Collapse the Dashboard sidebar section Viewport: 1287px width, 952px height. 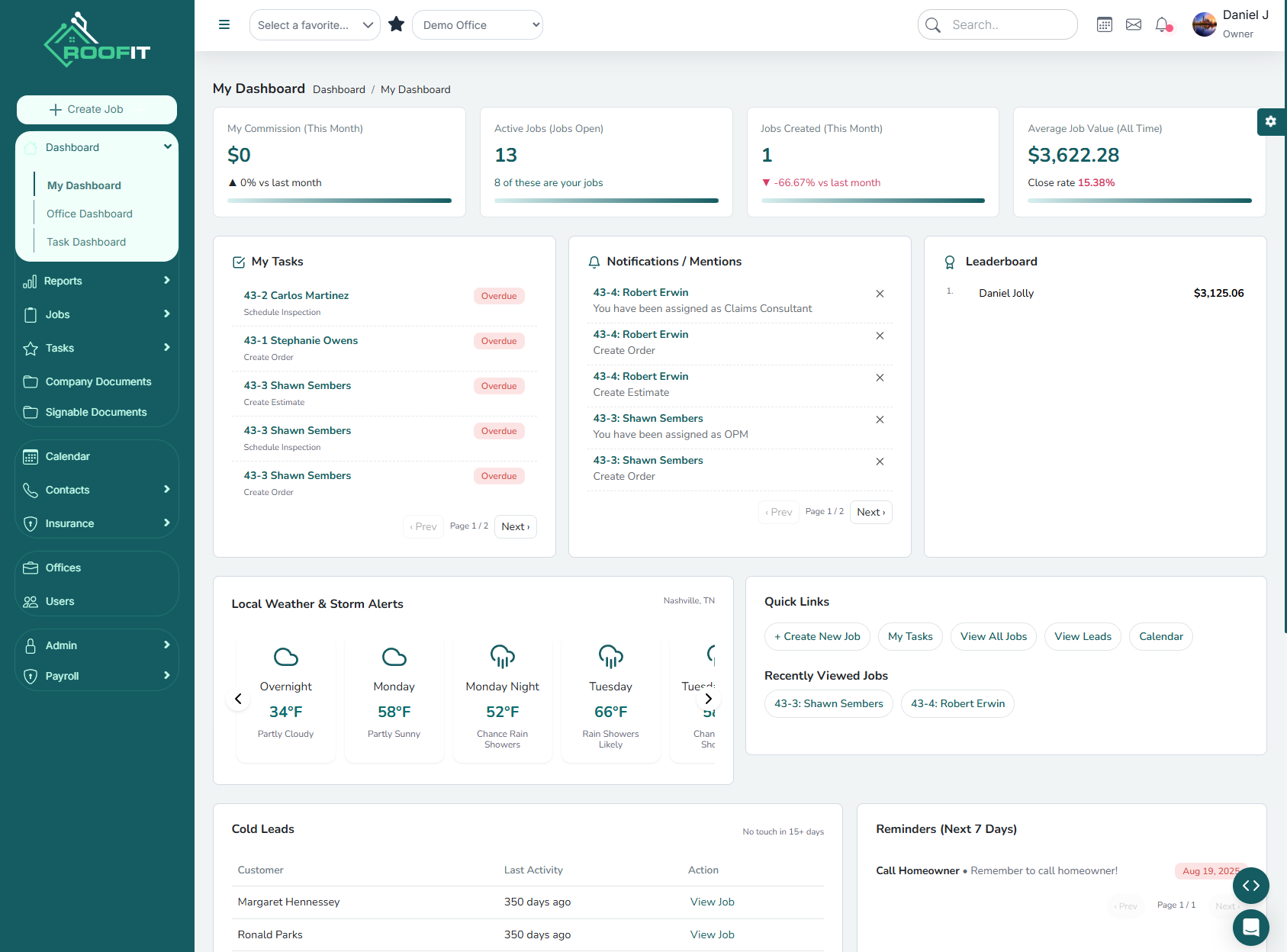click(x=167, y=146)
